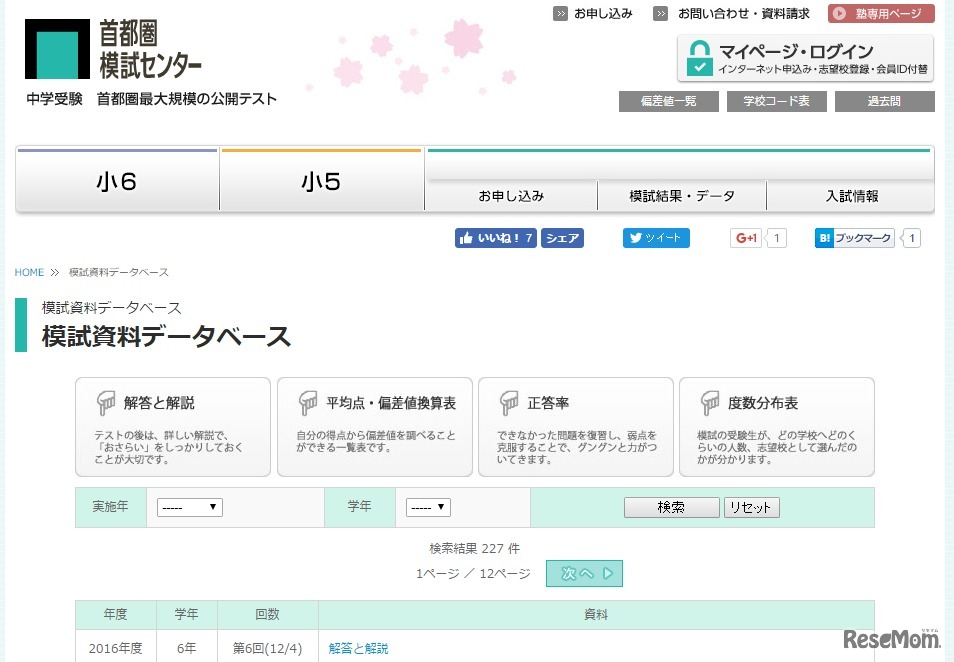Click the padlock icon on マイページ・ログイン
The height and width of the screenshot is (662, 954).
699,58
